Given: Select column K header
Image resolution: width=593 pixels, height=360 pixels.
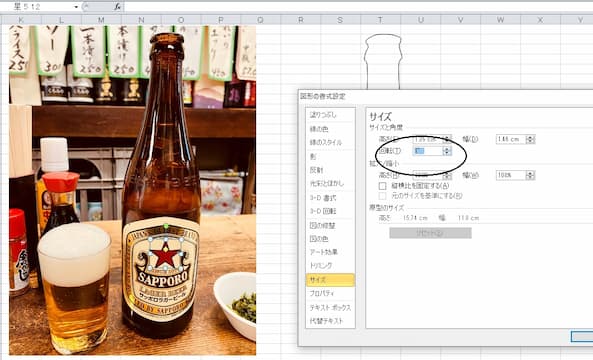Looking at the screenshot, I should [x=21, y=20].
